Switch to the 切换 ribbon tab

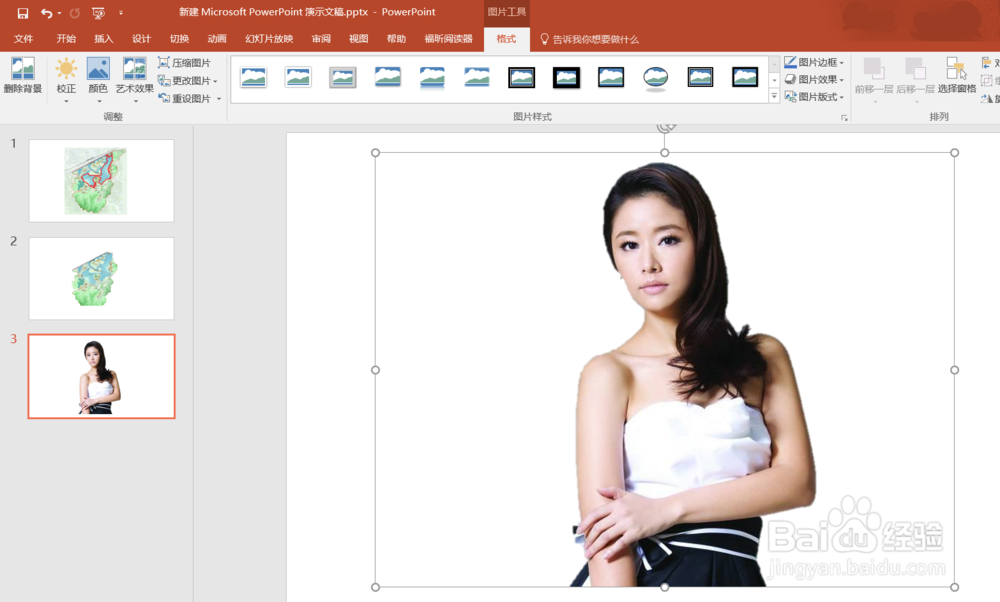click(179, 39)
